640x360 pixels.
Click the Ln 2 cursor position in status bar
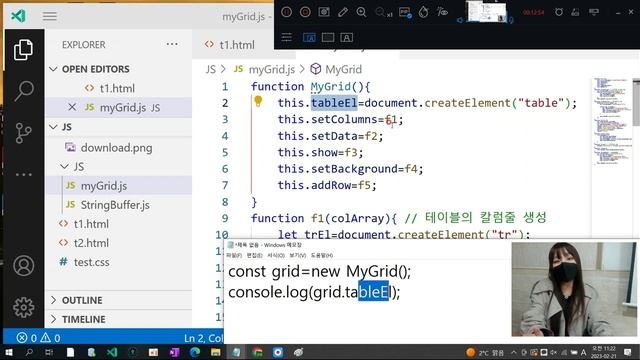click(203, 338)
